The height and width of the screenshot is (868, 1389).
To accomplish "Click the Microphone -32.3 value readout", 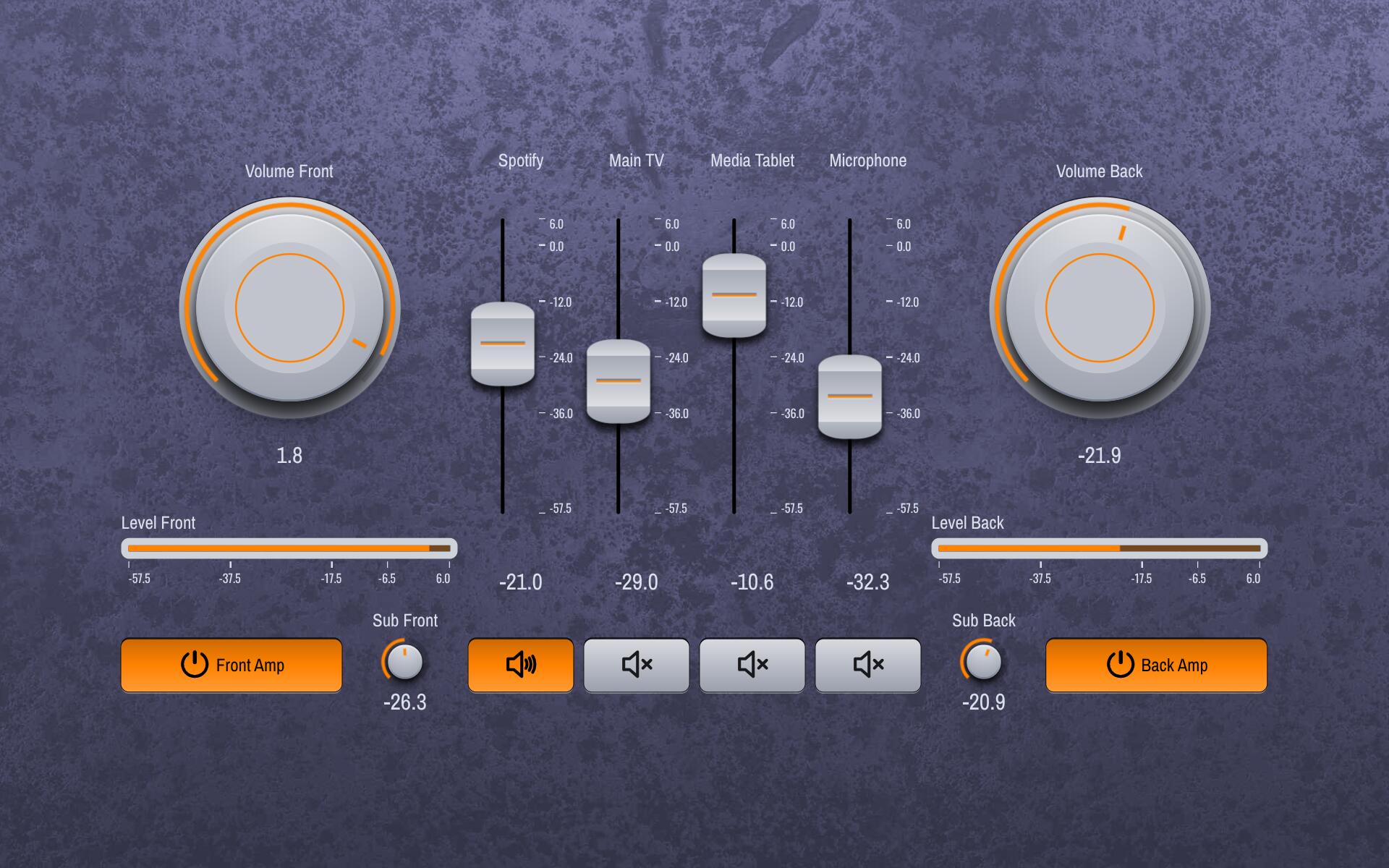I will [867, 582].
